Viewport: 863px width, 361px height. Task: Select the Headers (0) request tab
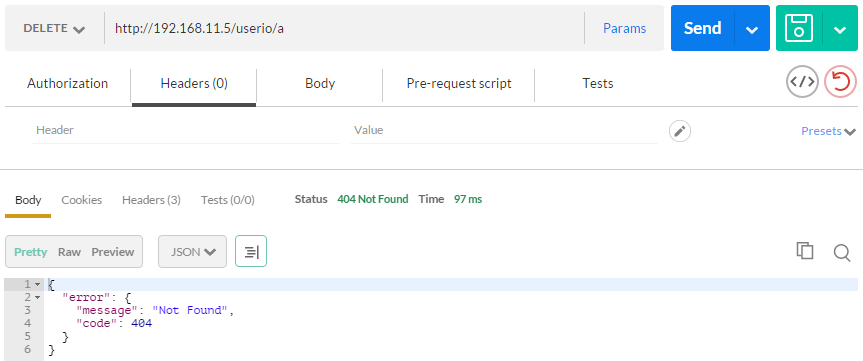pyautogui.click(x=194, y=84)
